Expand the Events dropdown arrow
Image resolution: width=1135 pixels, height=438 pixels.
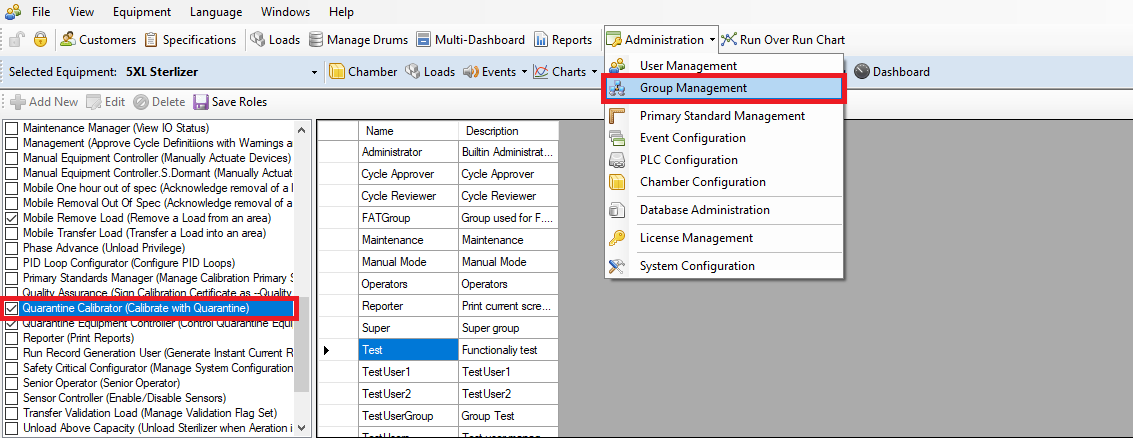click(524, 72)
